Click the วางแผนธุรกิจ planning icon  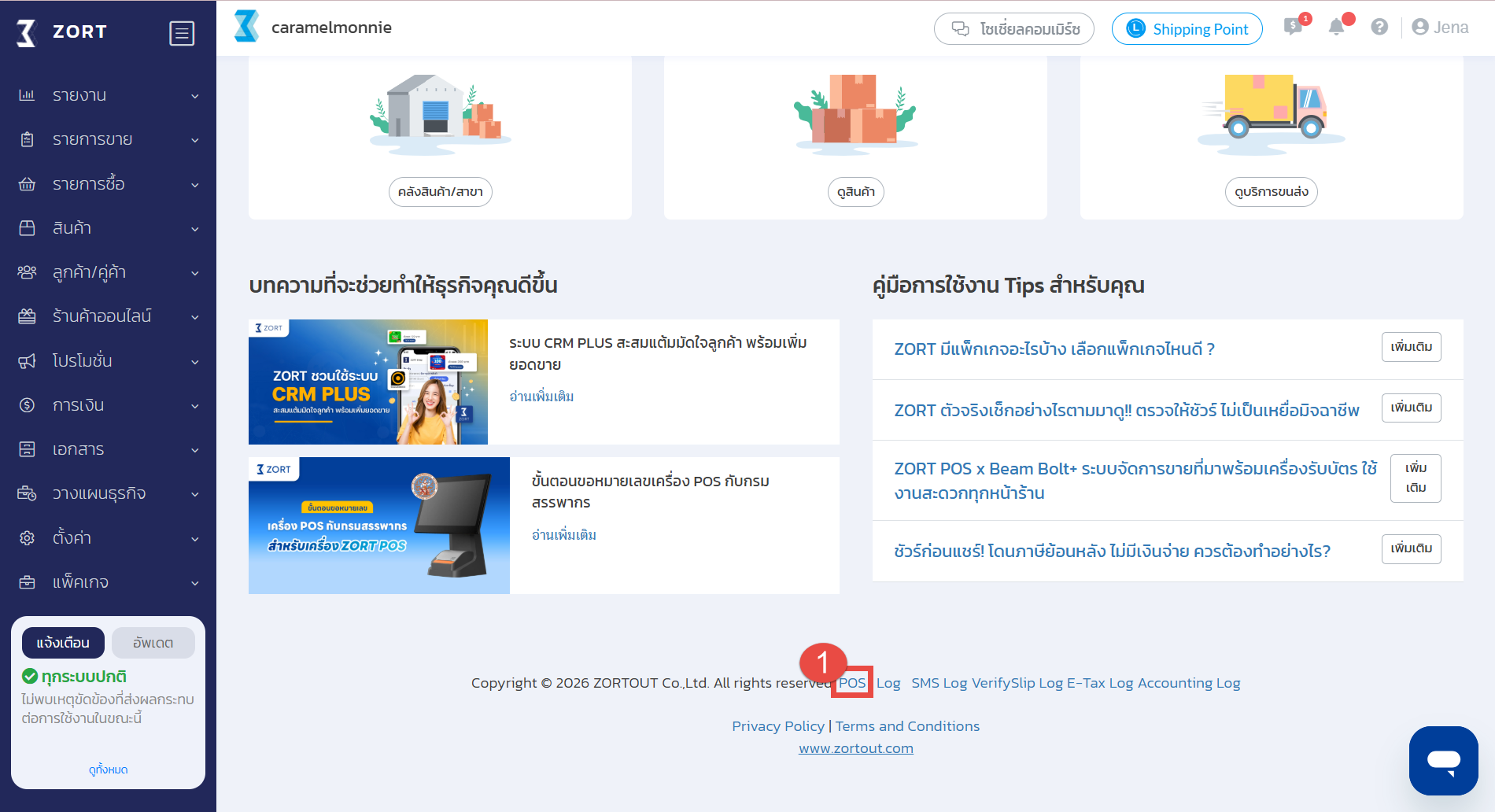[27, 493]
